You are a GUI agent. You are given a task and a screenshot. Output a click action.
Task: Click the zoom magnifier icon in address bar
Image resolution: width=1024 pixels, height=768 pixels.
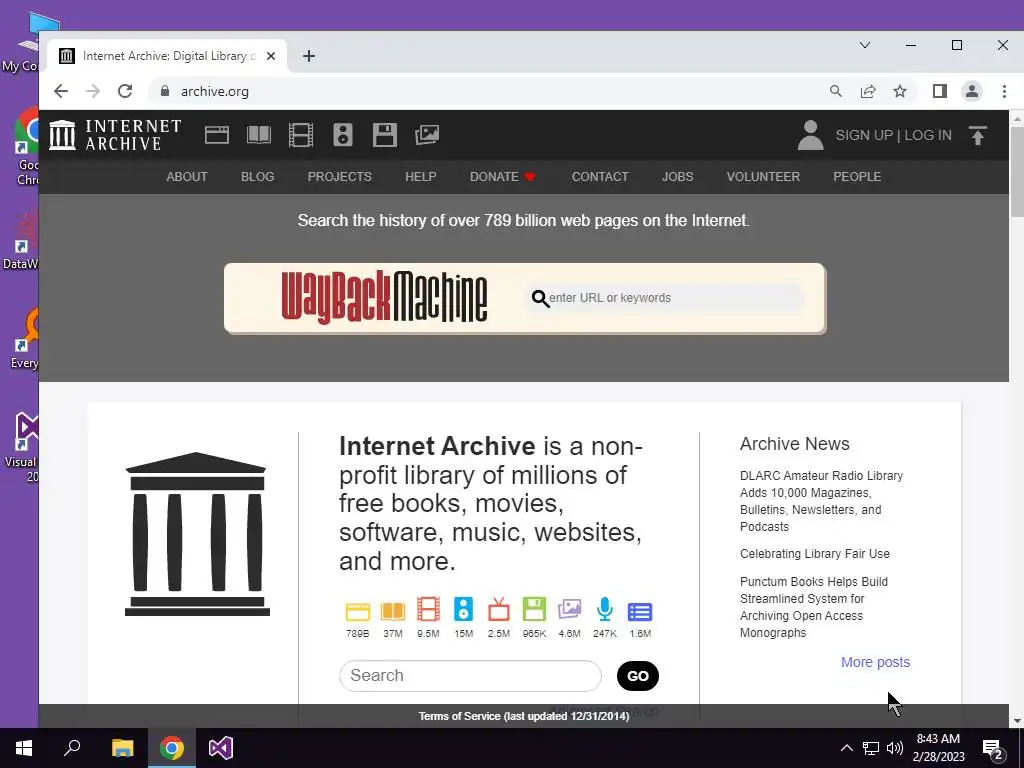click(x=836, y=91)
